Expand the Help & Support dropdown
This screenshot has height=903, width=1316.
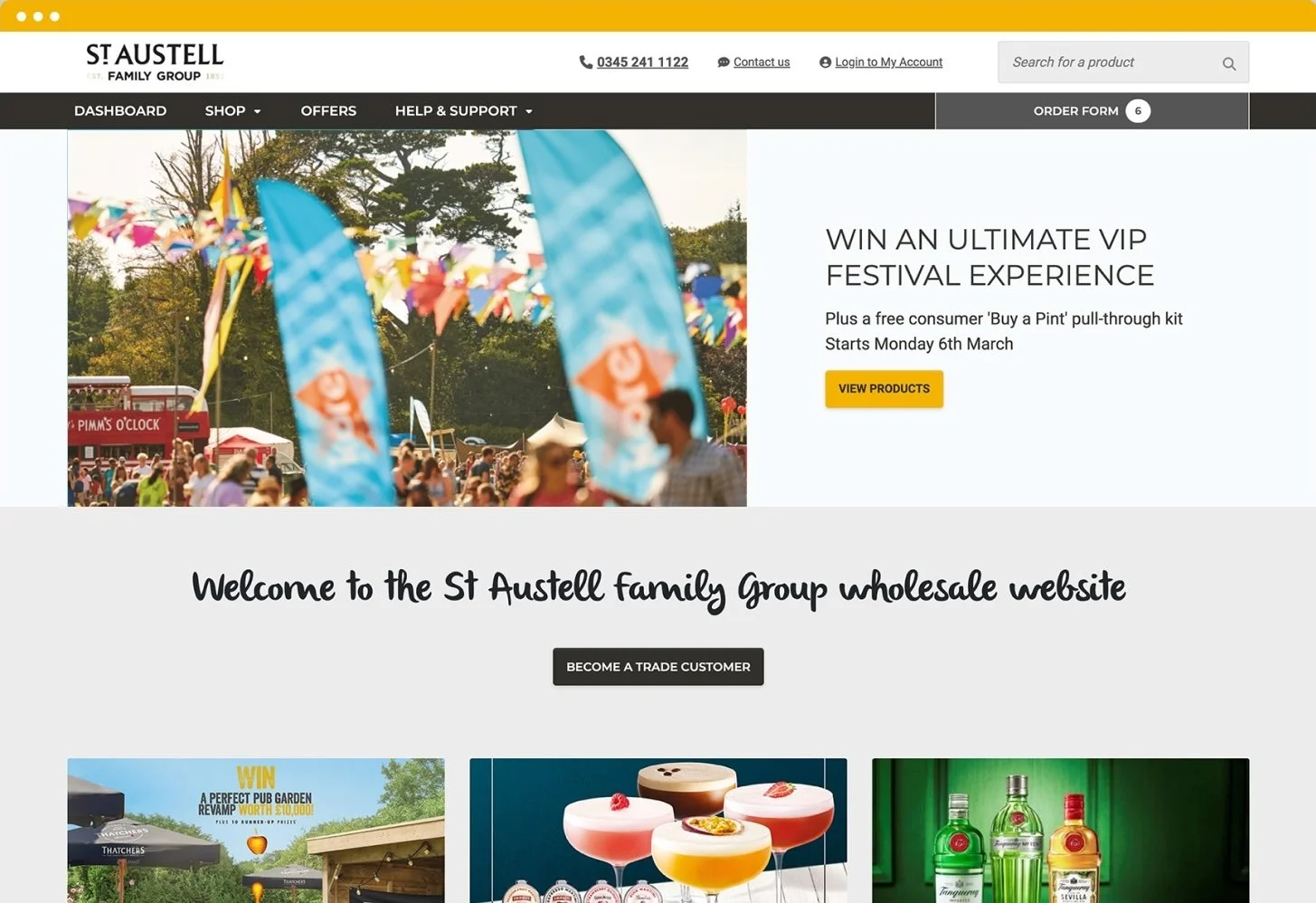click(x=463, y=110)
